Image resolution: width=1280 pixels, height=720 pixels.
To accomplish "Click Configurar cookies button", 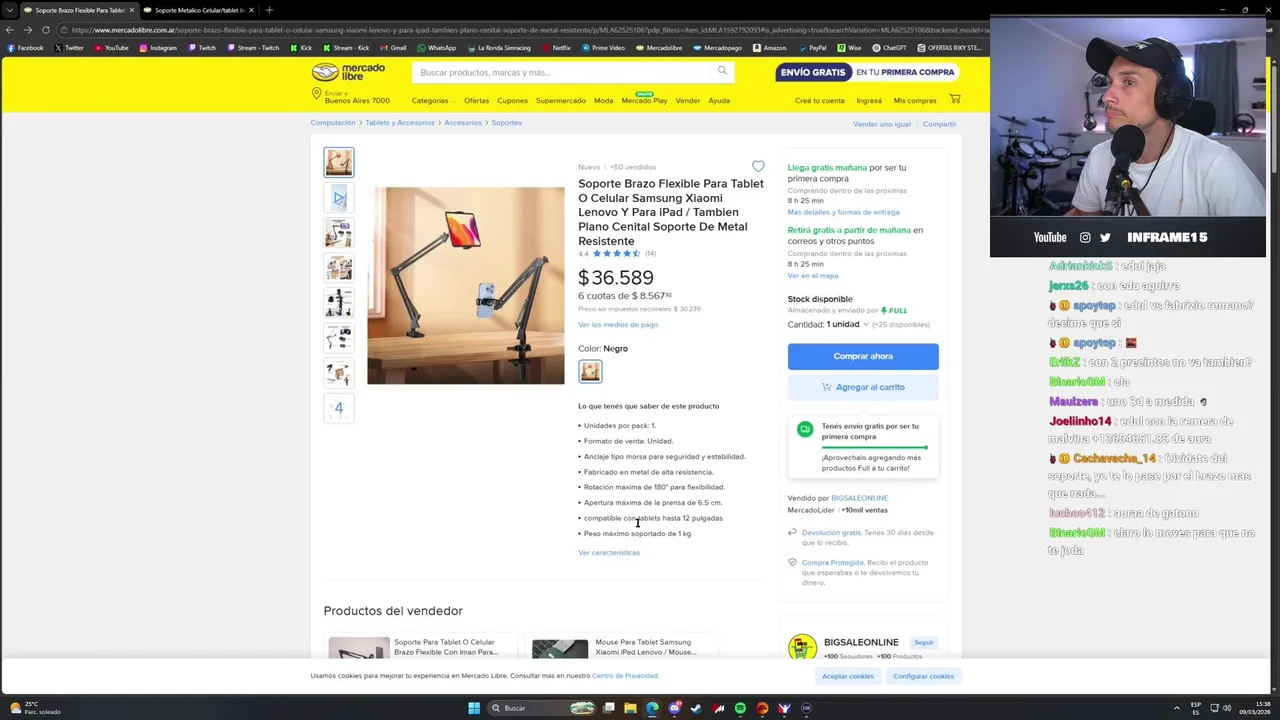I will (x=923, y=676).
